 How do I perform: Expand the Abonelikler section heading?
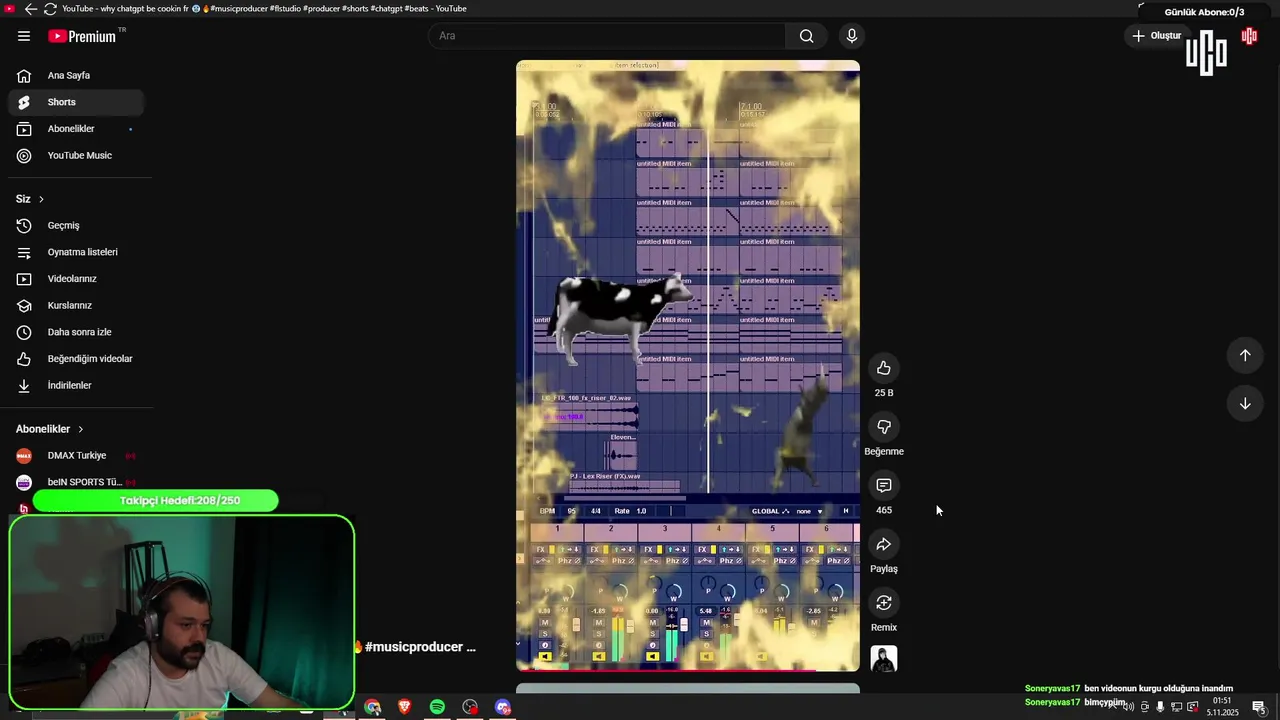click(x=50, y=429)
